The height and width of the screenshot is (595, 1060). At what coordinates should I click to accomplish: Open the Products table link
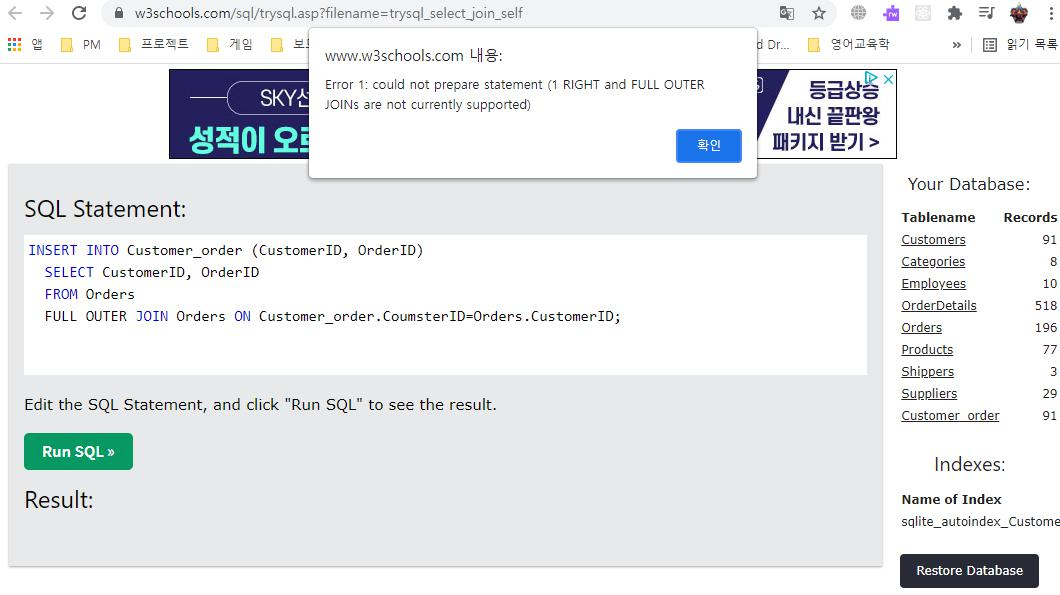tap(927, 350)
